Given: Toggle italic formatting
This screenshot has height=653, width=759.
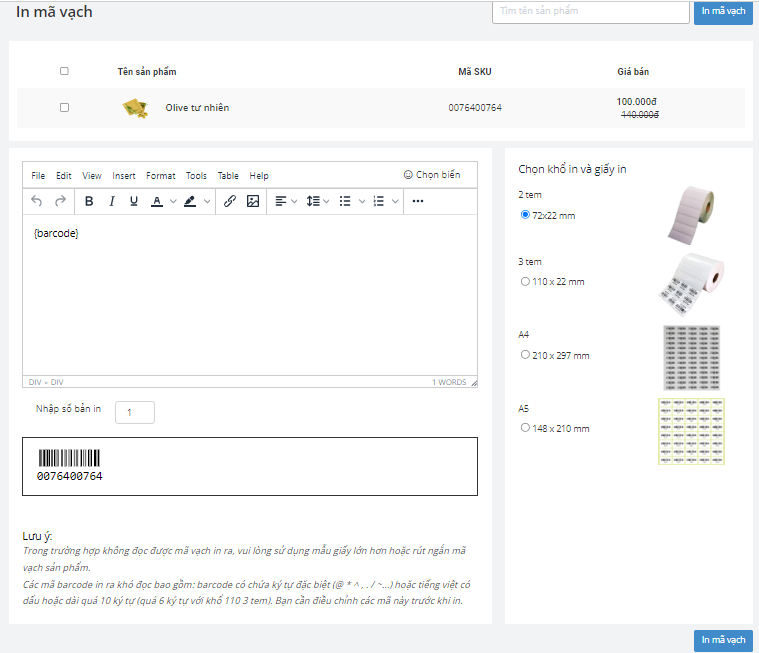Looking at the screenshot, I should 111,201.
